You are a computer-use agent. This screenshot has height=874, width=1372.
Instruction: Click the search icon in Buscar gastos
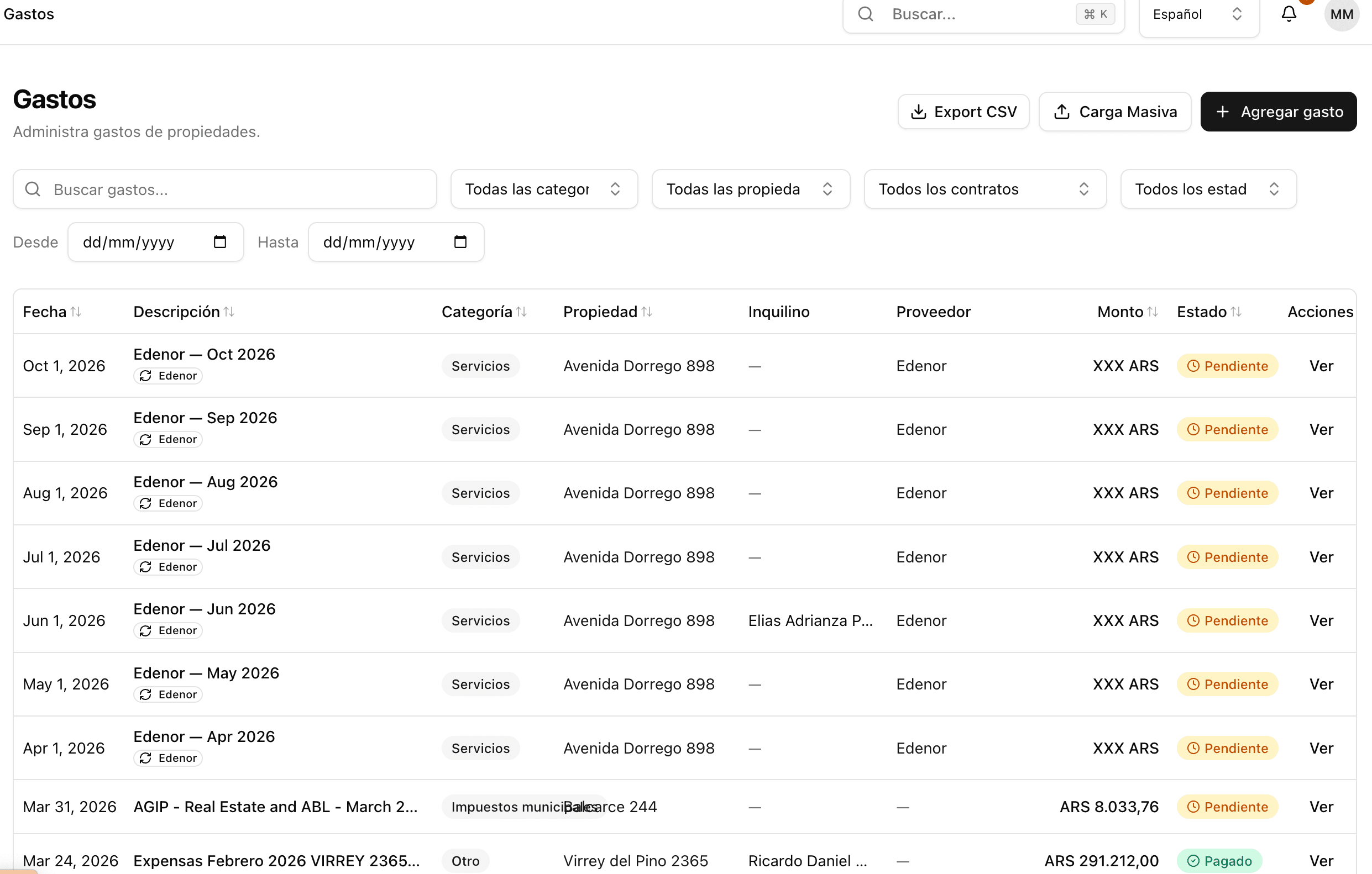point(33,189)
